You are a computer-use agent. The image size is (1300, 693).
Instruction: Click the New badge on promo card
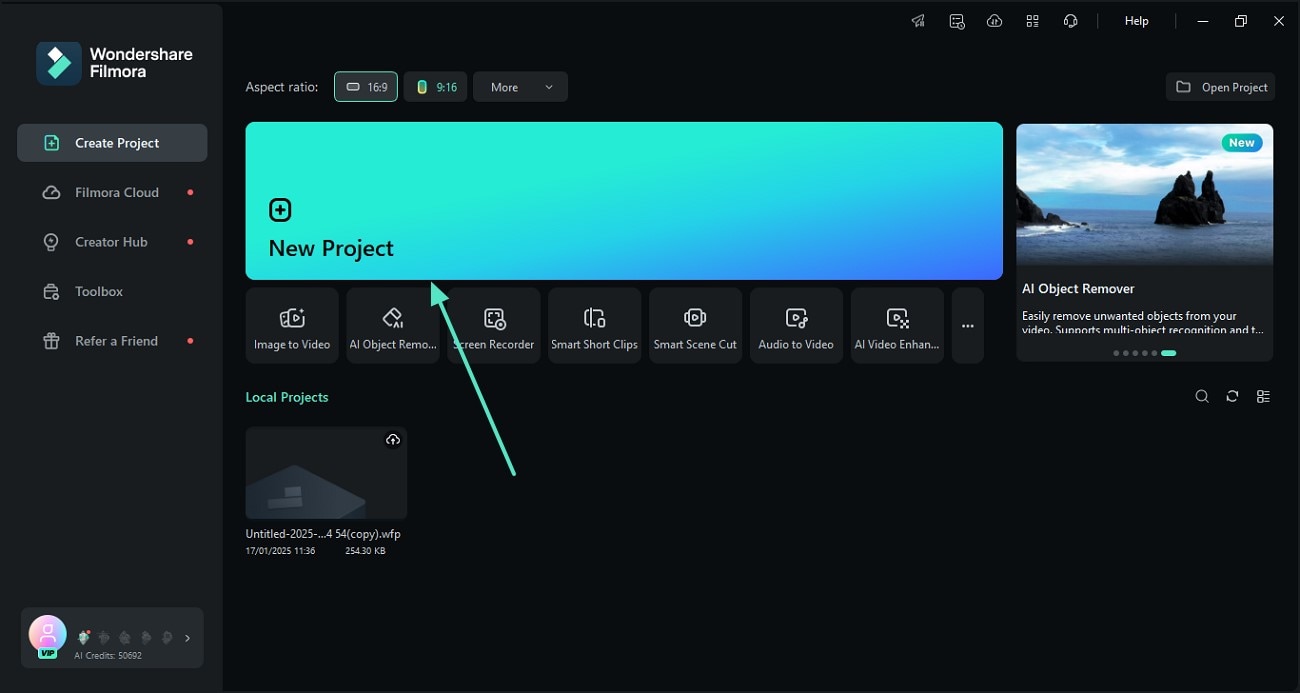pos(1242,143)
